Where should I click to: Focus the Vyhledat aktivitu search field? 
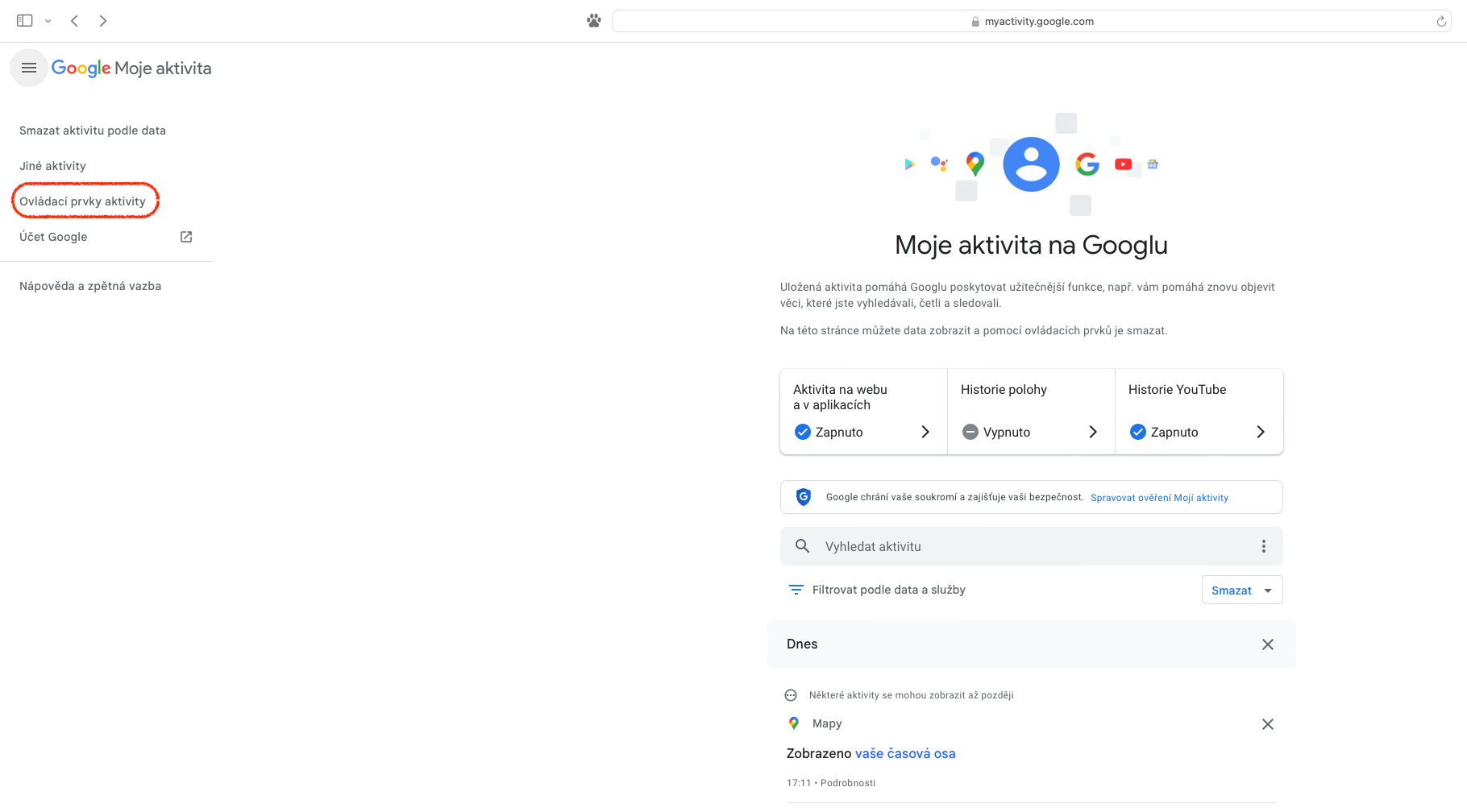(x=1024, y=546)
